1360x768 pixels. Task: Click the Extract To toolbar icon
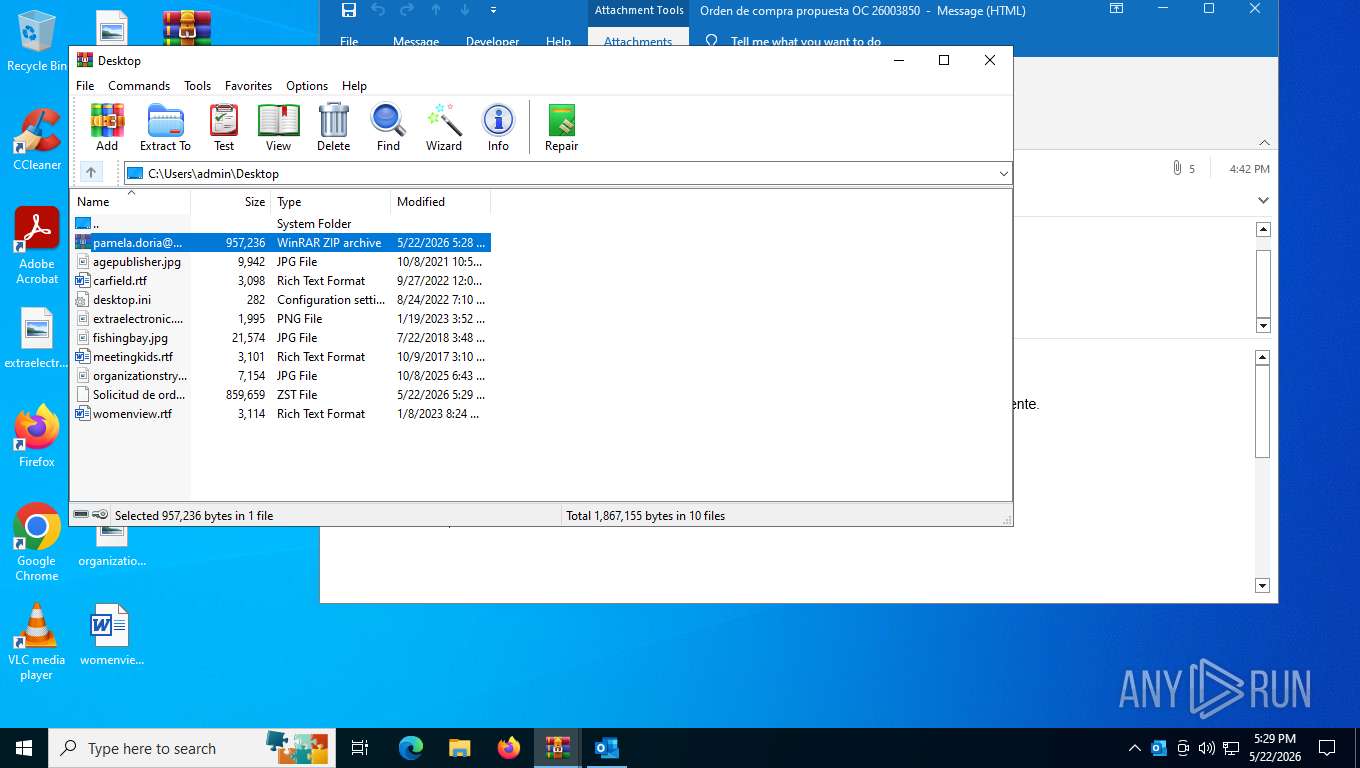(165, 127)
